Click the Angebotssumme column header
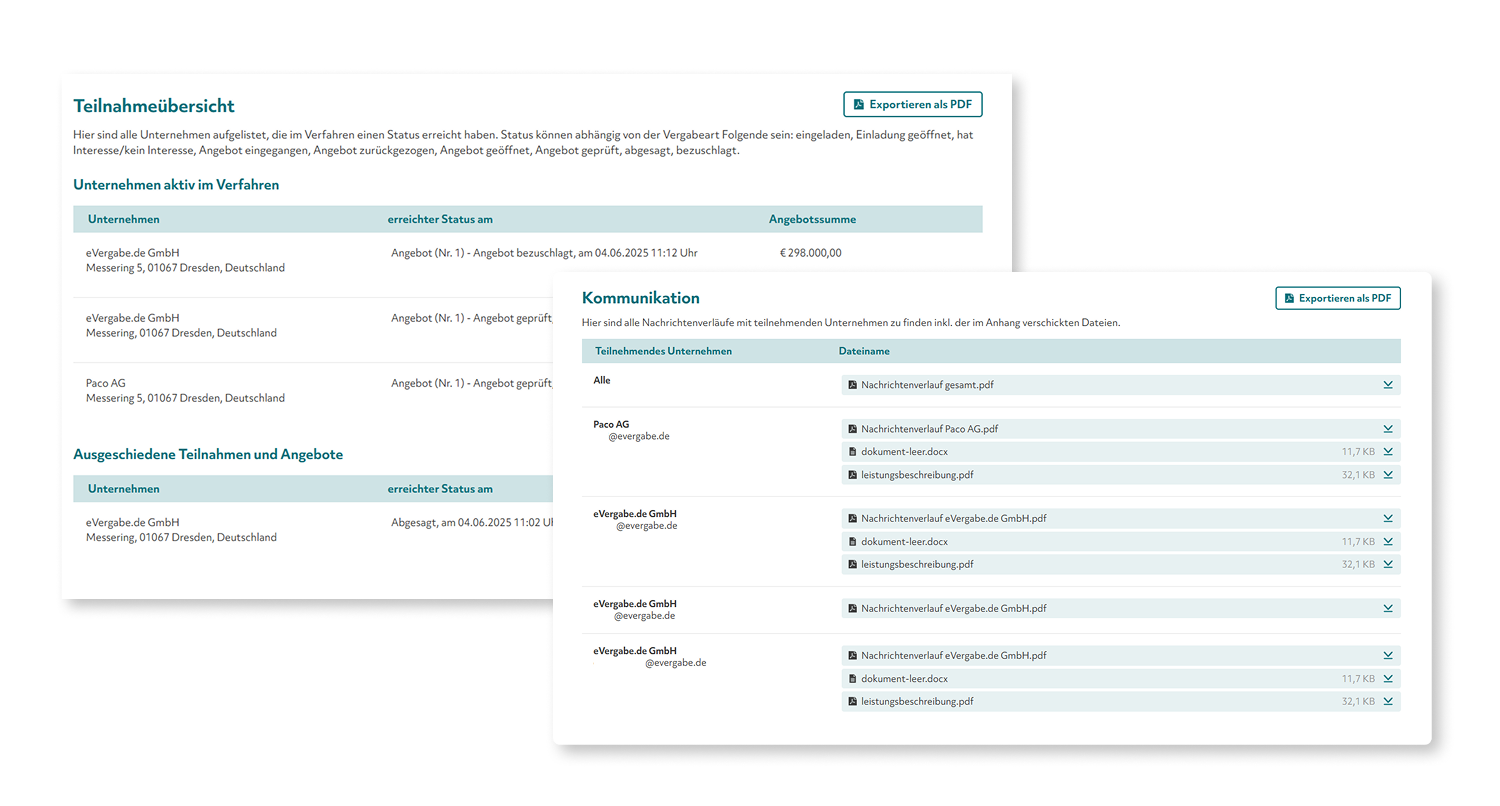The width and height of the screenshot is (1500, 806). click(812, 219)
